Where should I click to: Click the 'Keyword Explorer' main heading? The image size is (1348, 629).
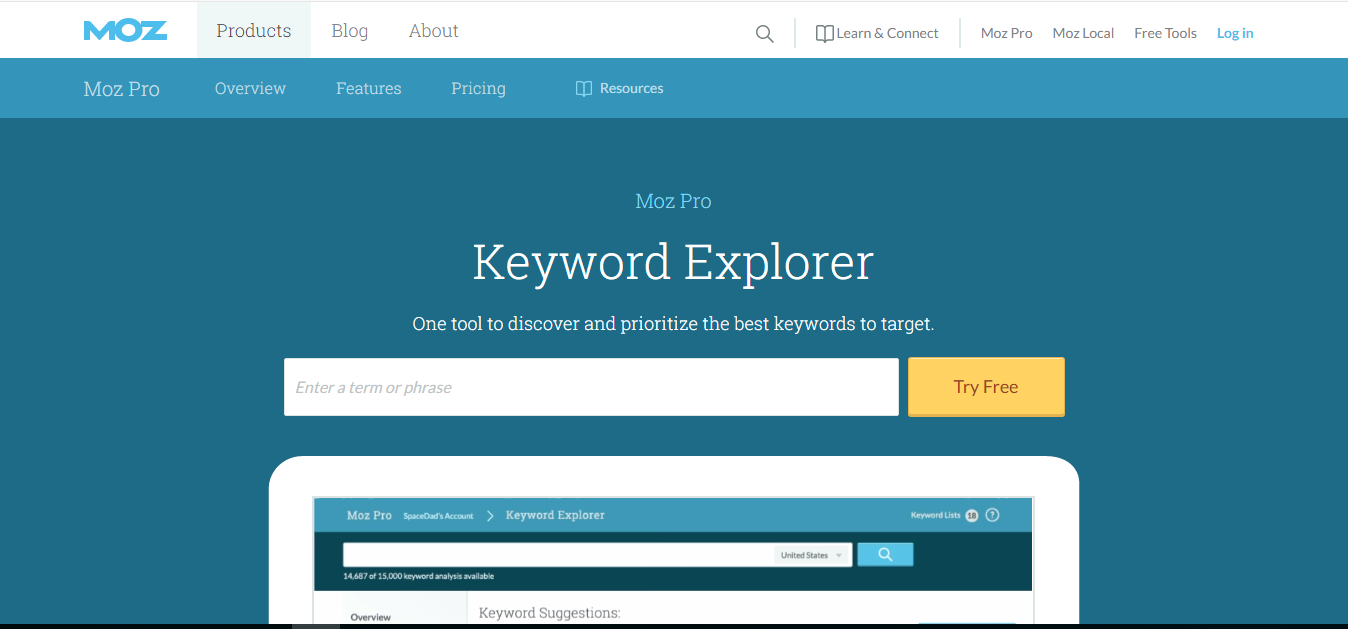(x=673, y=262)
